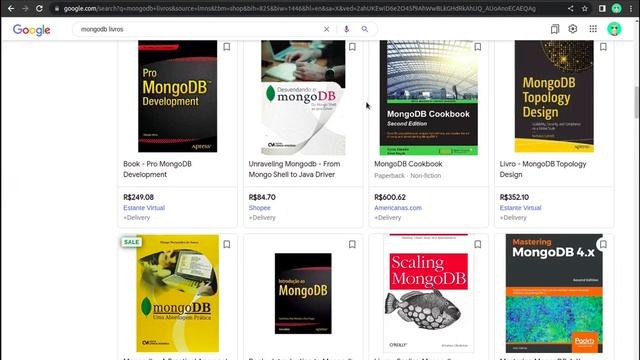
Task: Save MongoDB Cookbook with bookmark icon
Action: 478,47
